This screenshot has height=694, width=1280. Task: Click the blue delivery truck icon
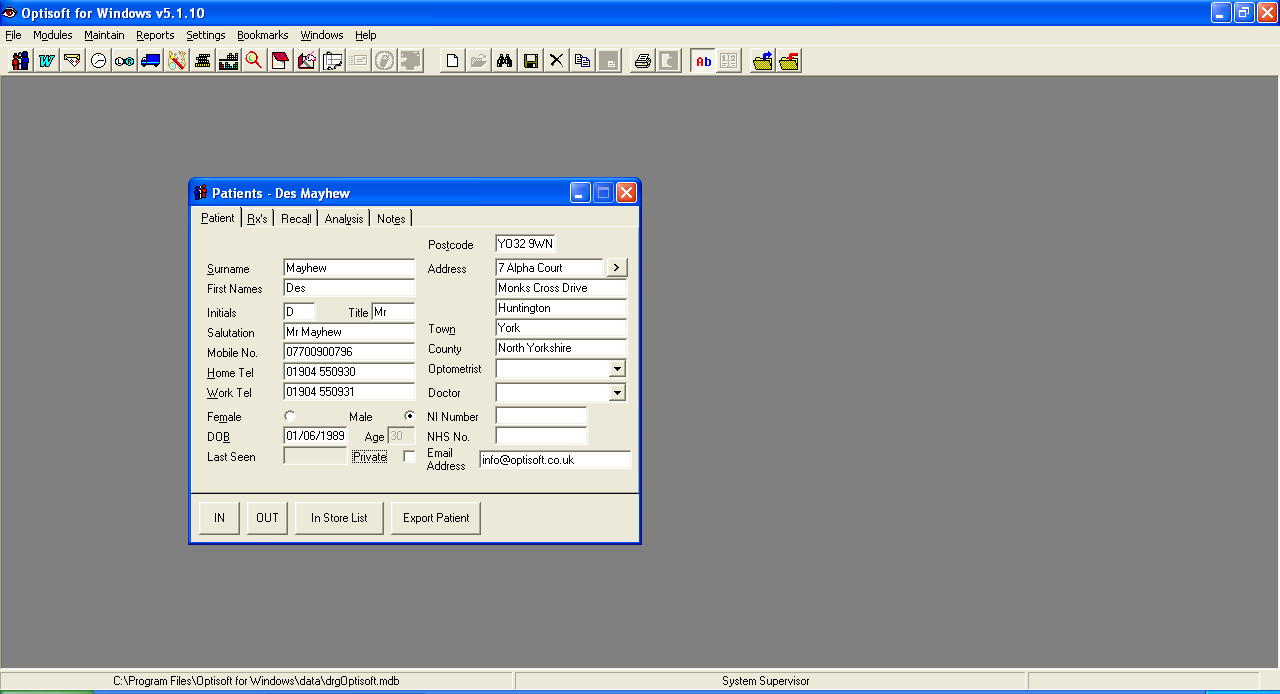pos(150,61)
